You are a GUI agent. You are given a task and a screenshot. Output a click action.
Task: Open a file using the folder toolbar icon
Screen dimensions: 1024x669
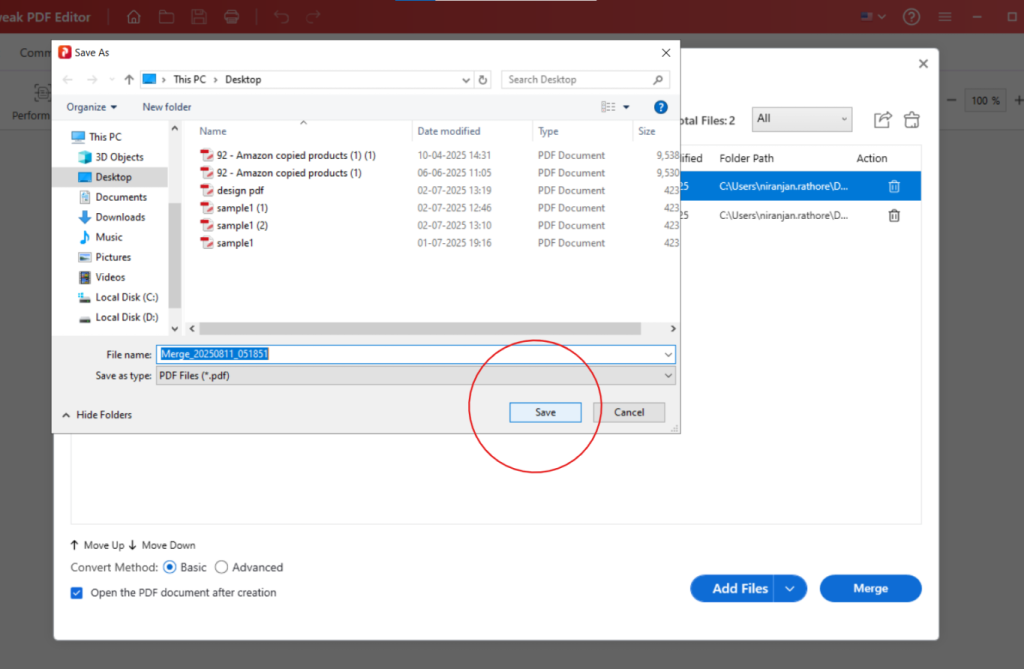point(166,17)
